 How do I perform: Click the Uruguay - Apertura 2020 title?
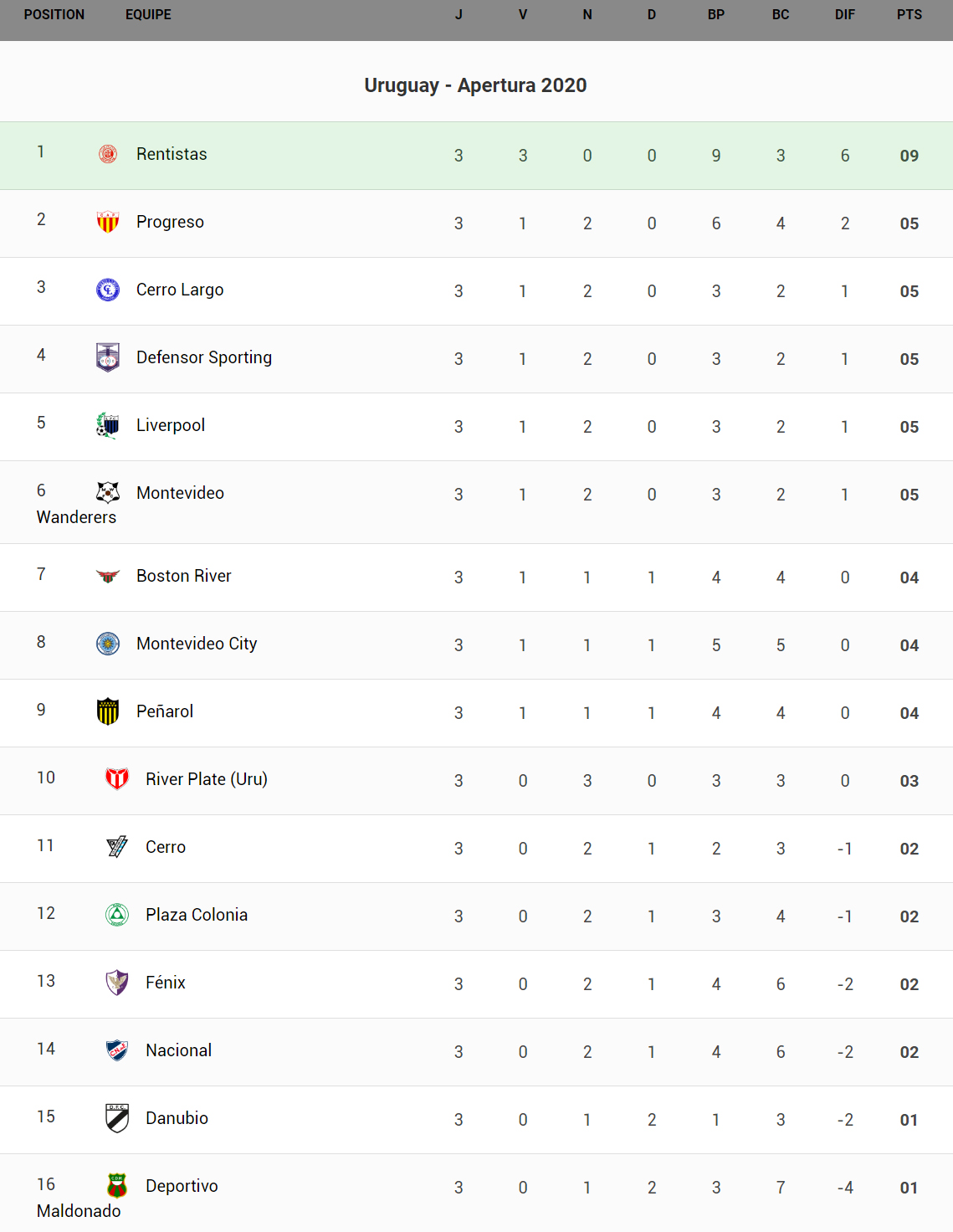click(x=475, y=85)
